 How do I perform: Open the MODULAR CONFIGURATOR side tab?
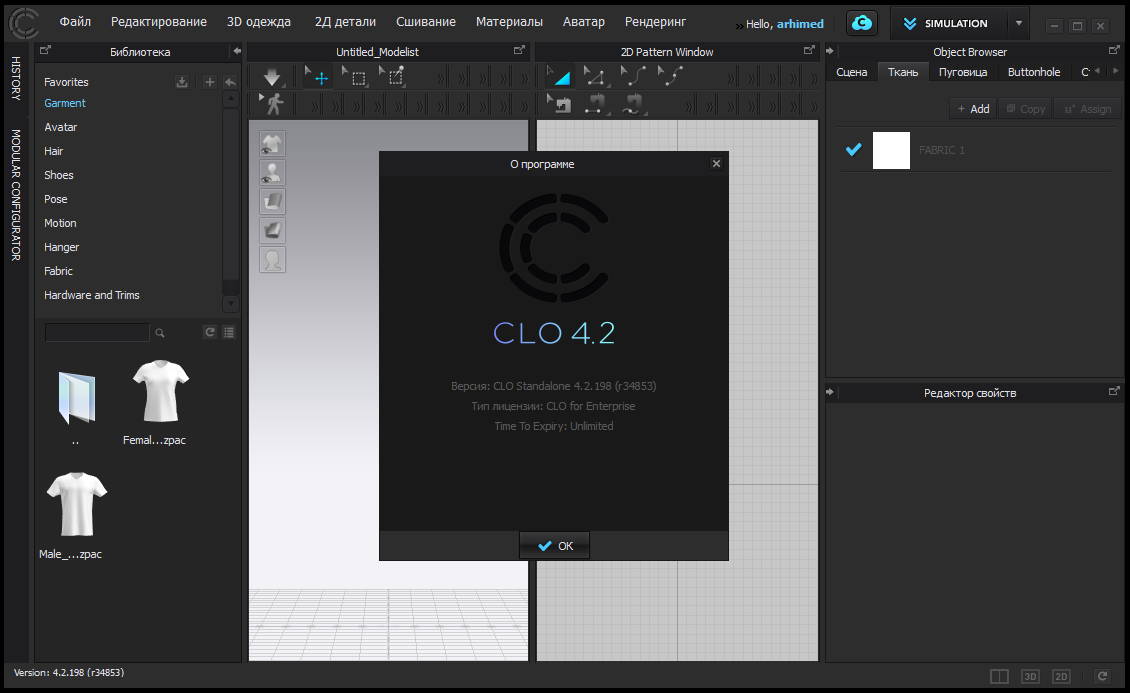[16, 195]
